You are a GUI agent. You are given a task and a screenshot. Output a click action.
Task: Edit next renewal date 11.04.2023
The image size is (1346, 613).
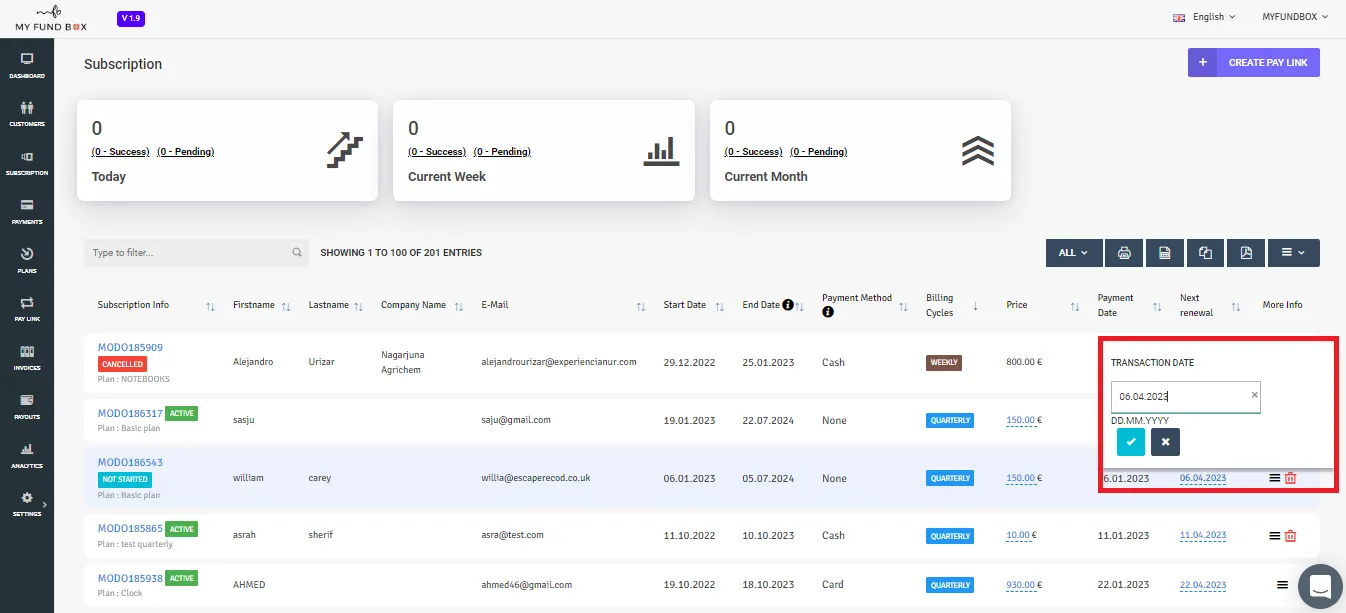(x=1203, y=536)
